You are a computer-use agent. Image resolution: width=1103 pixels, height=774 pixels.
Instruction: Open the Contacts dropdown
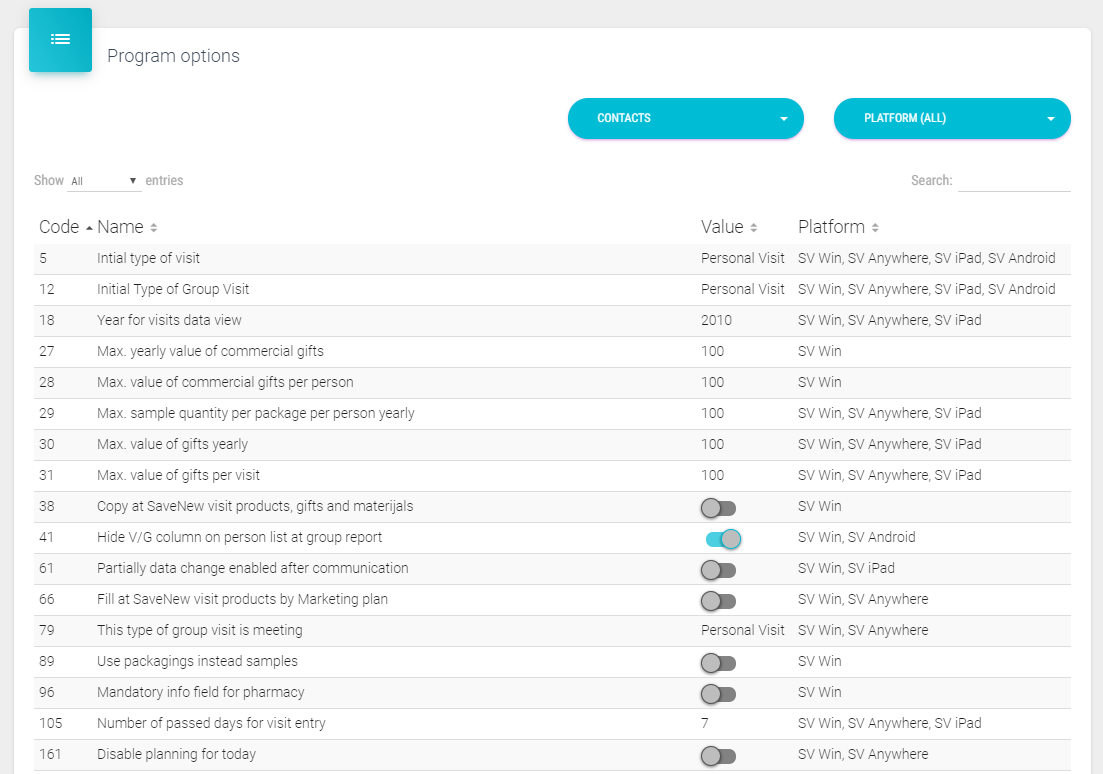(685, 118)
